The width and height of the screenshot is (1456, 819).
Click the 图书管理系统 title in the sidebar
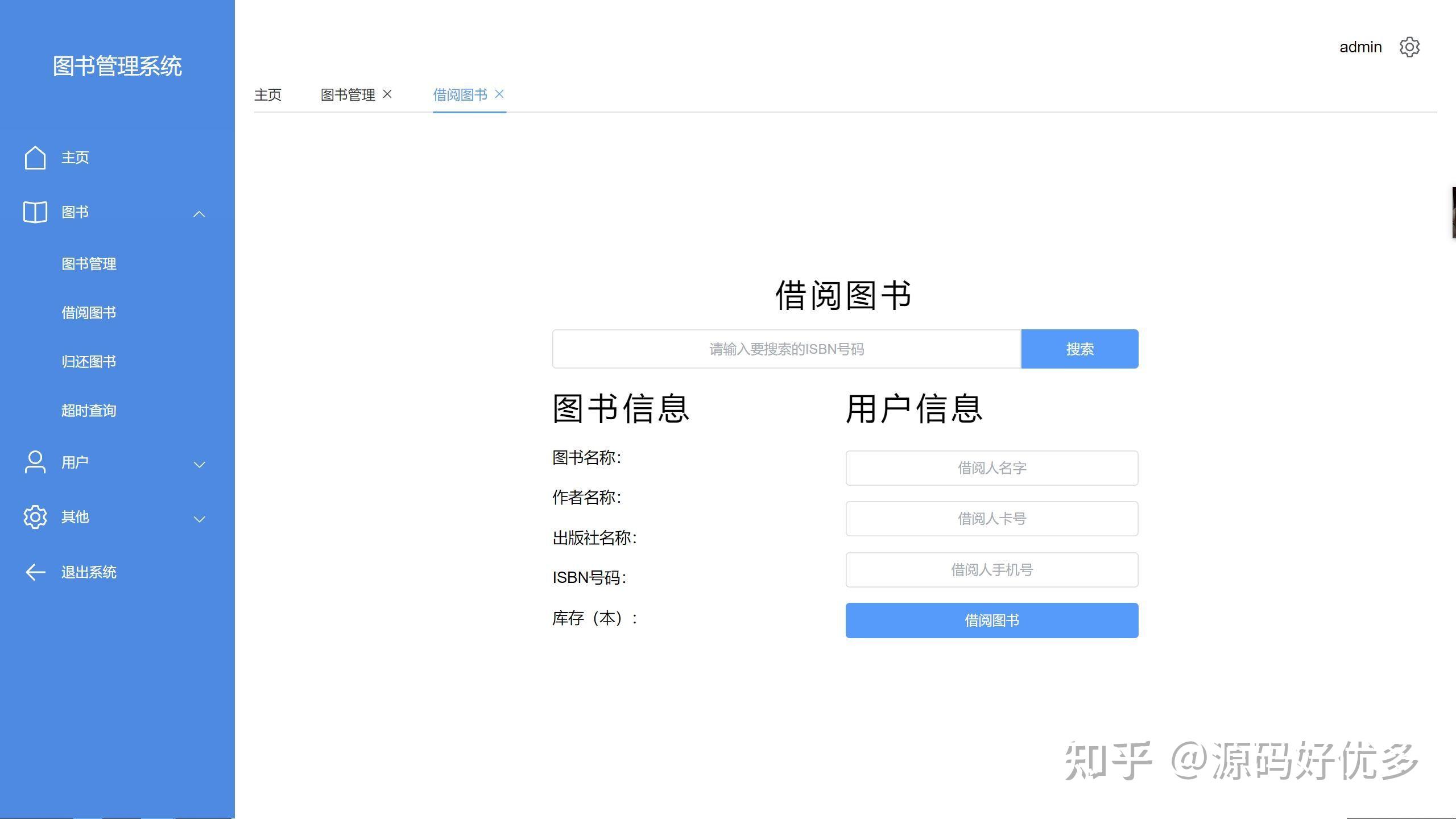(x=117, y=66)
